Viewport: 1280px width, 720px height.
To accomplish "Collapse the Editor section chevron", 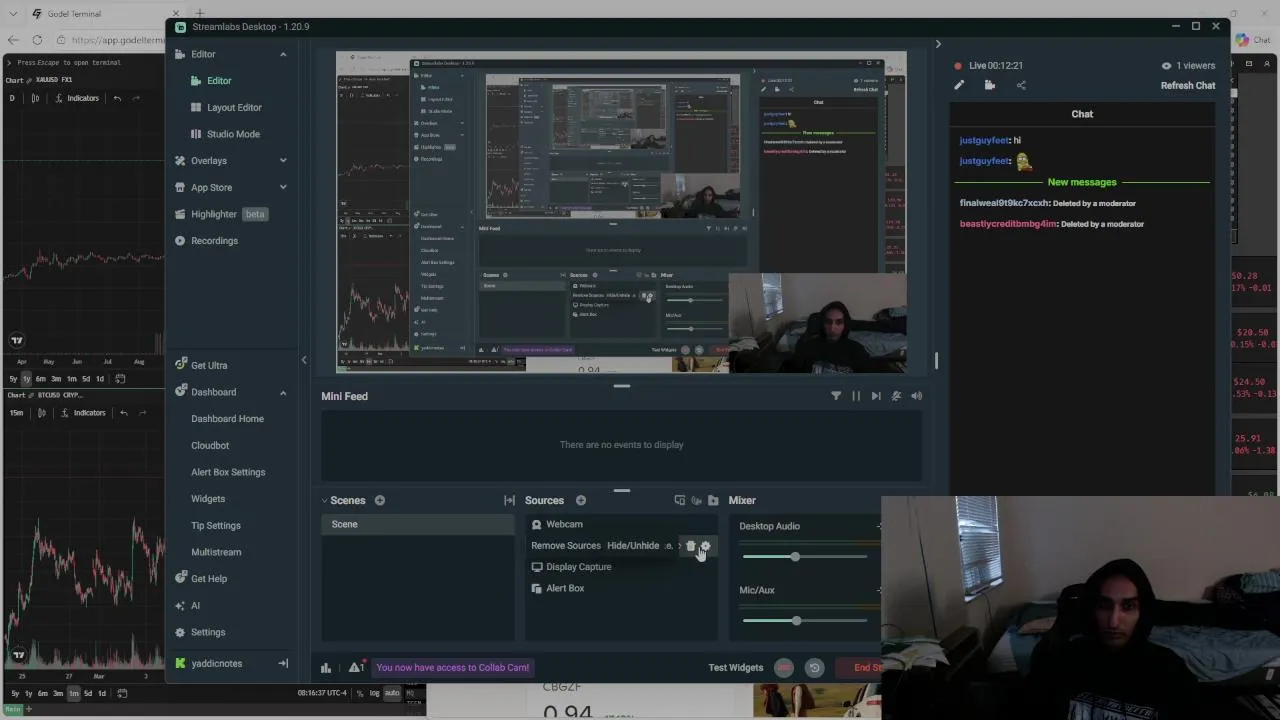I will coord(283,54).
